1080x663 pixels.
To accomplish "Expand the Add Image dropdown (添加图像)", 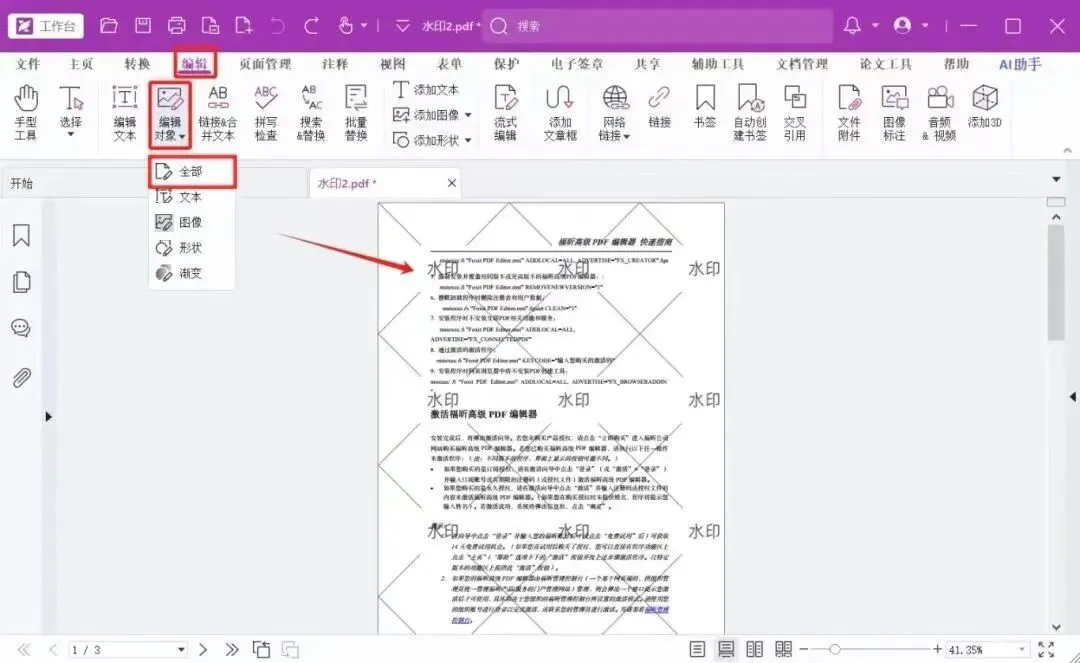I will point(468,115).
